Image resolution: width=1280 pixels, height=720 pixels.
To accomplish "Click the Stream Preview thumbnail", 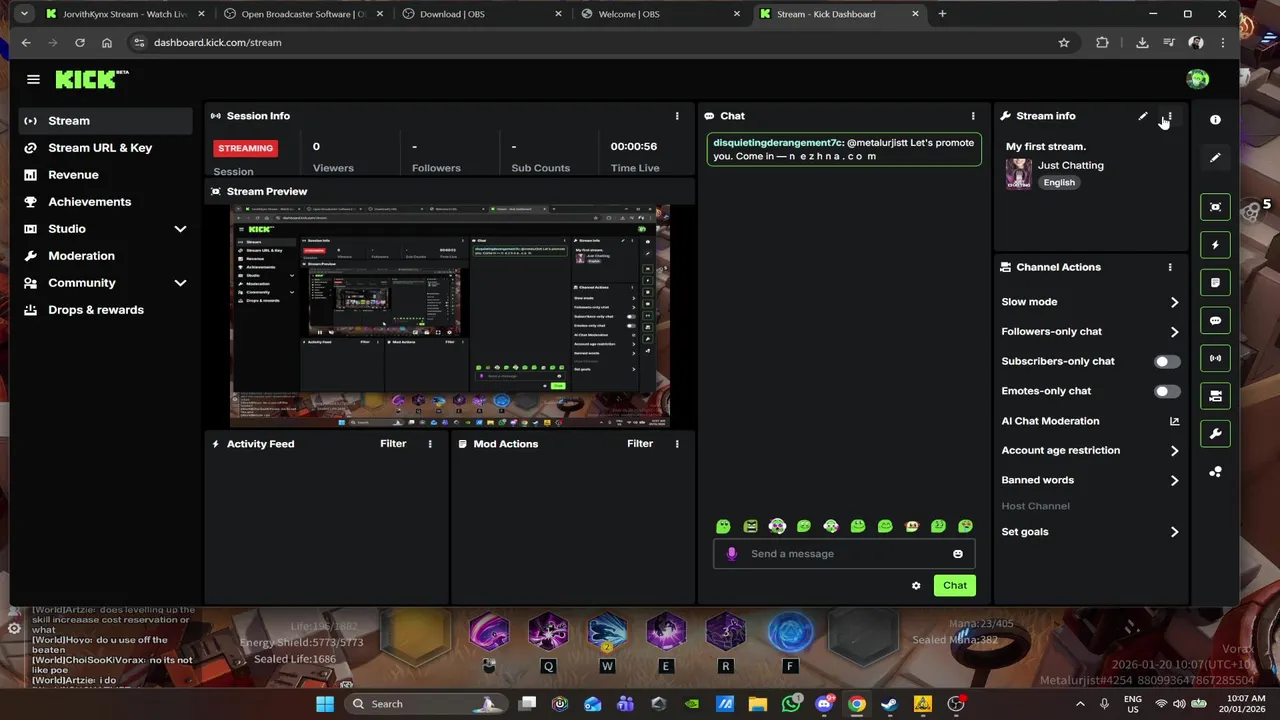I will (x=450, y=315).
